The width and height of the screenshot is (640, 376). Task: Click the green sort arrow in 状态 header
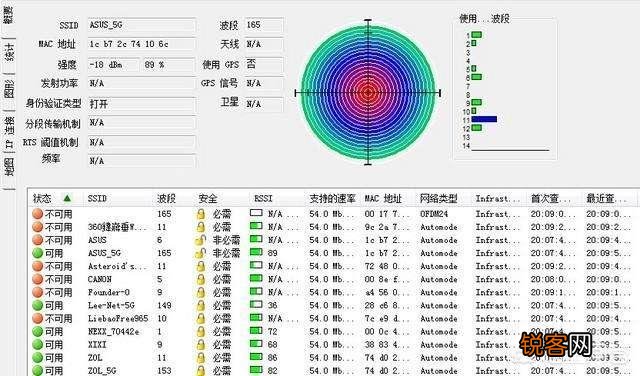coord(67,198)
